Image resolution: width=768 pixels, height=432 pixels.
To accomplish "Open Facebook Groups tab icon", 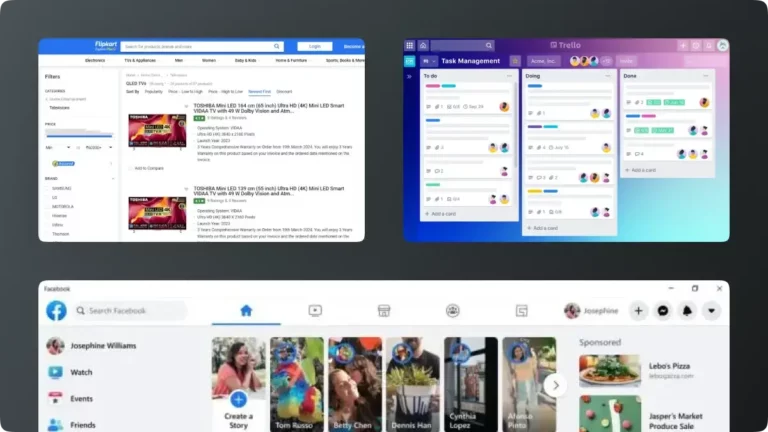I will pyautogui.click(x=452, y=311).
